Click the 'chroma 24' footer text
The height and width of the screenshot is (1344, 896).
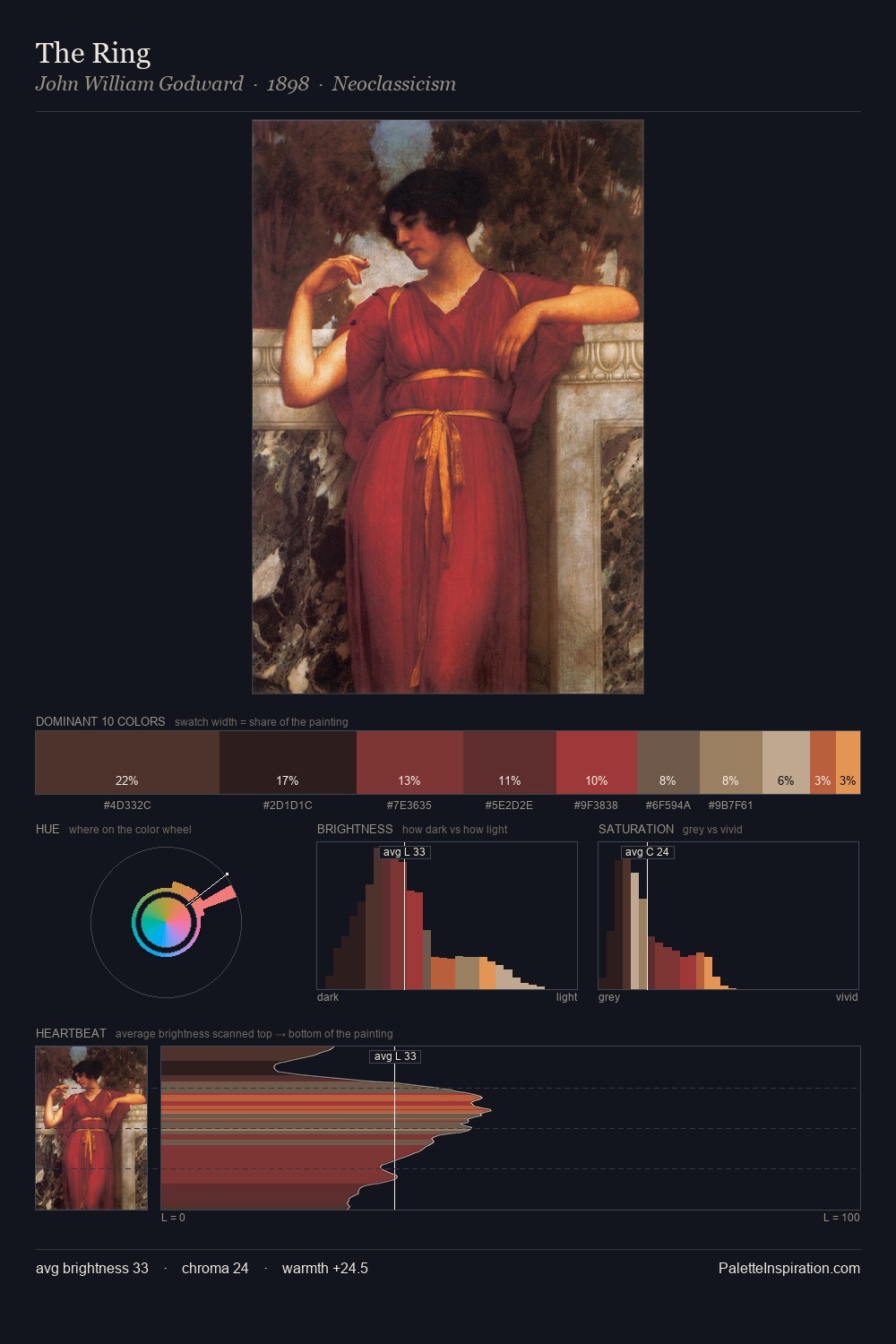215,1268
